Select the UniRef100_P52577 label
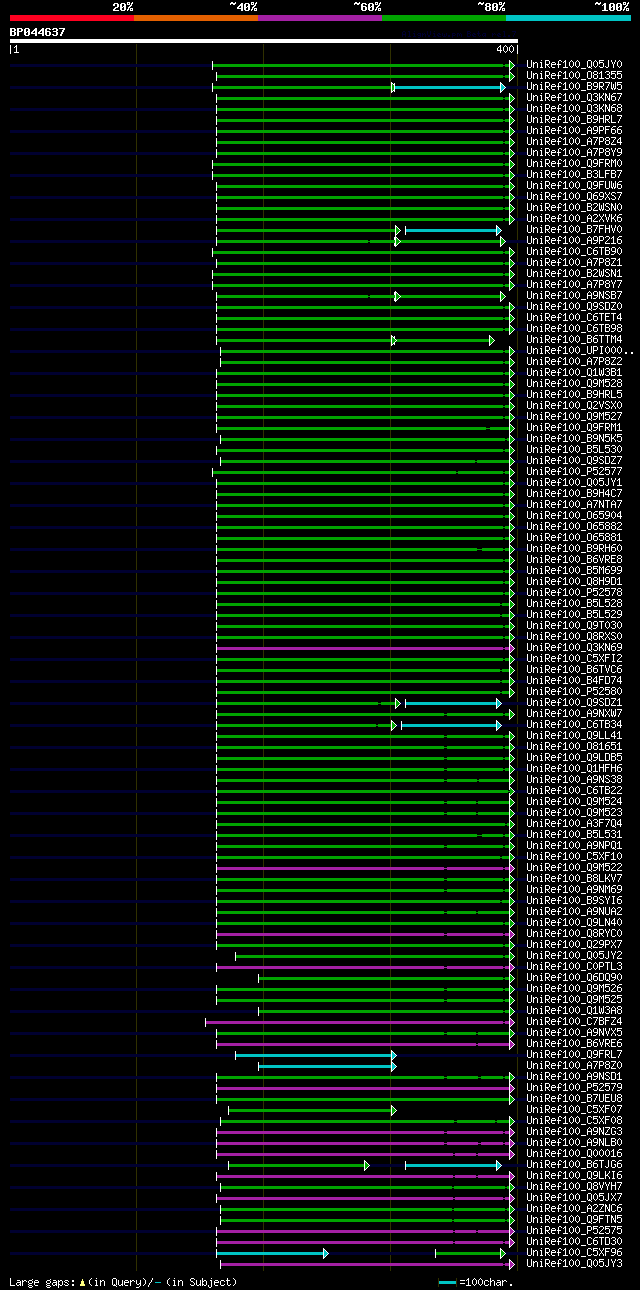Screen dimensions: 640x1290 (574, 471)
